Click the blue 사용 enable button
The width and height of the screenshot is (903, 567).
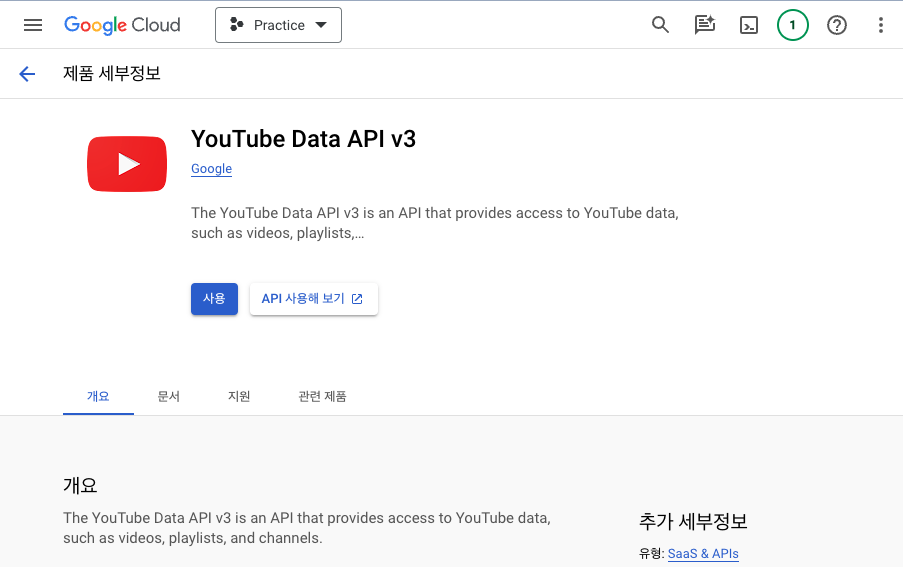tap(214, 299)
